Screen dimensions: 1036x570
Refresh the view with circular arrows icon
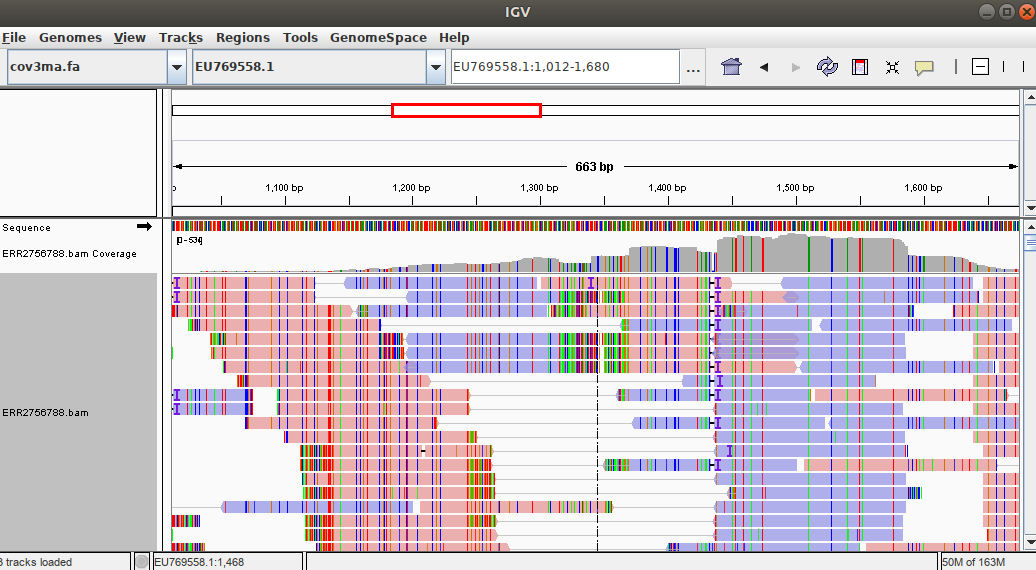coord(827,67)
